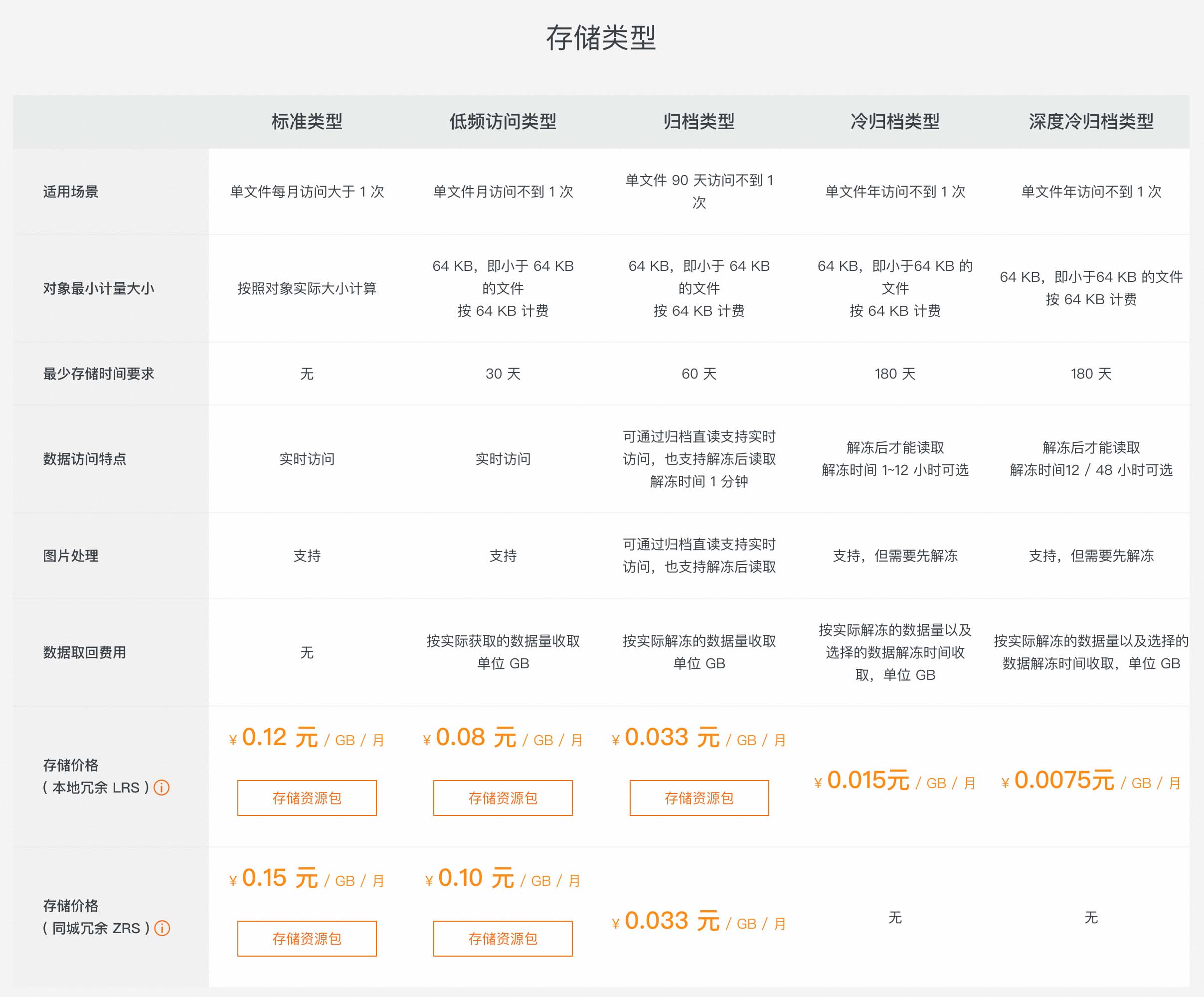Open 存储资源包 under archive LRS 0.033 元 price
This screenshot has width=1204, height=997.
(x=699, y=798)
